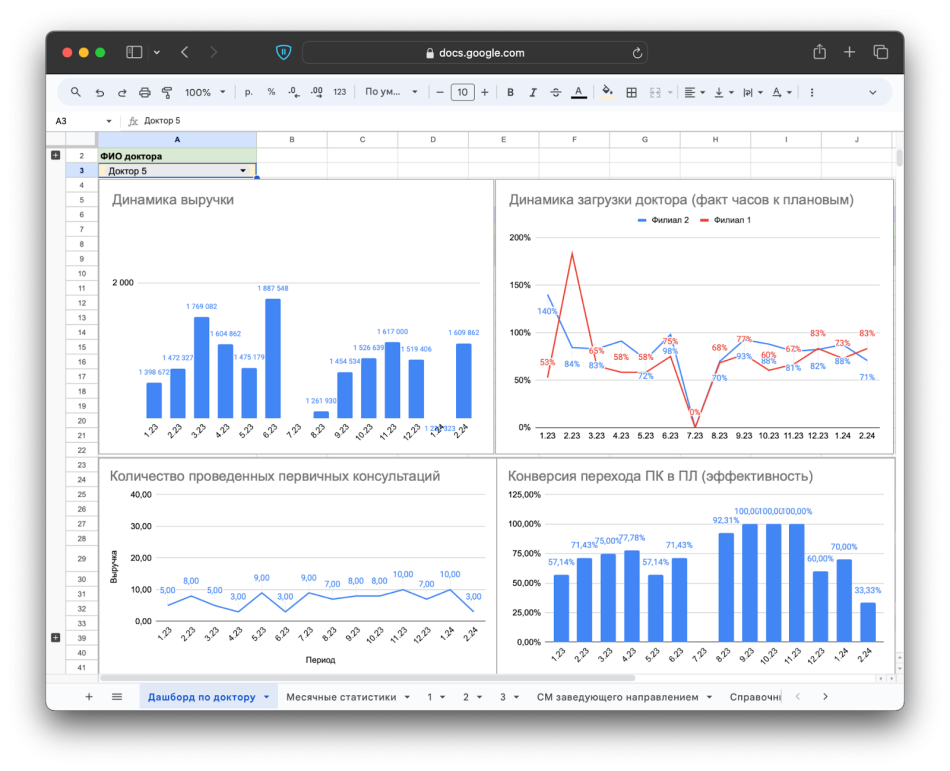Show the Safari tab overview
950x771 pixels.
pyautogui.click(x=880, y=52)
